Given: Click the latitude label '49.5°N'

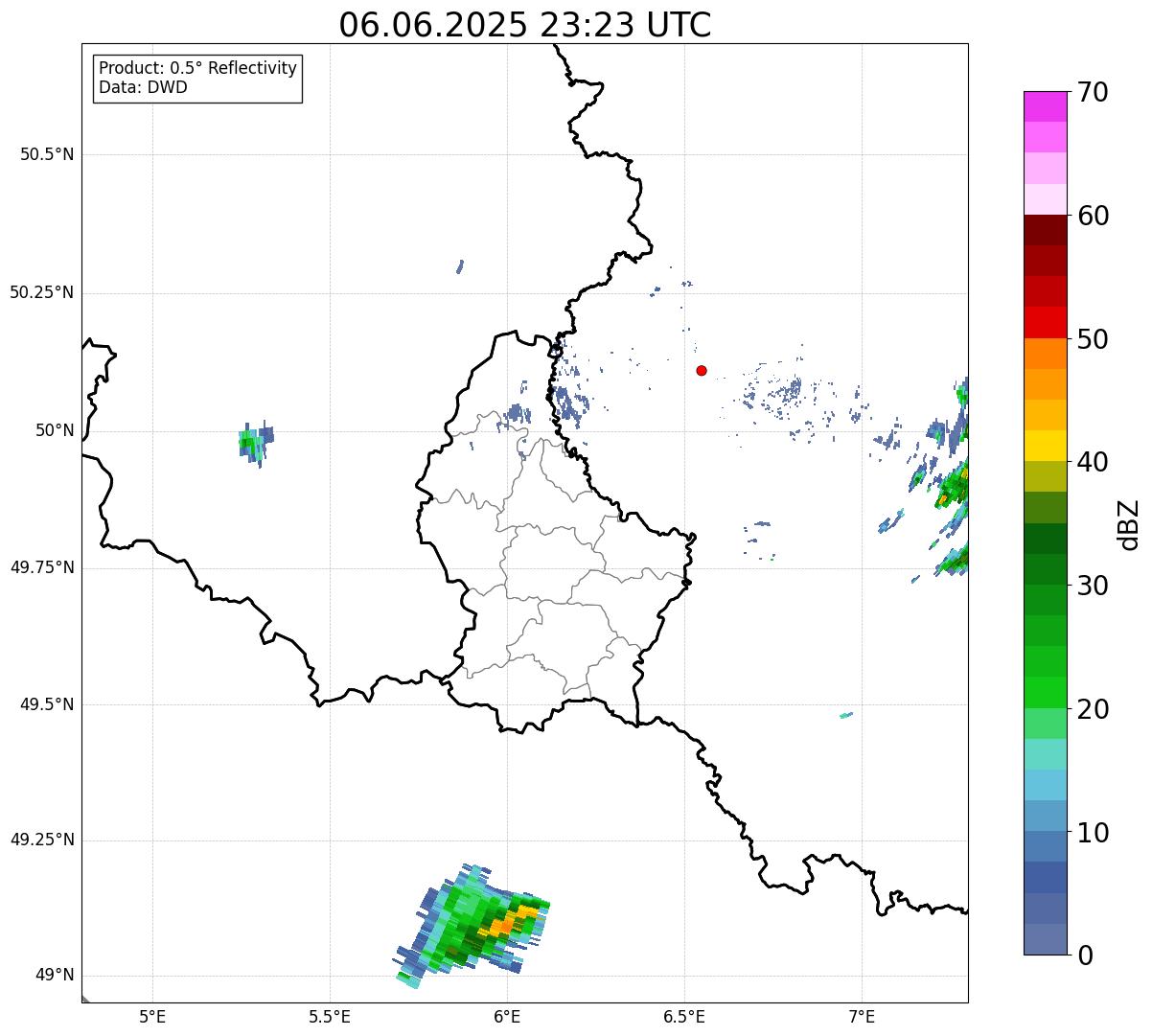Looking at the screenshot, I should click(x=46, y=704).
